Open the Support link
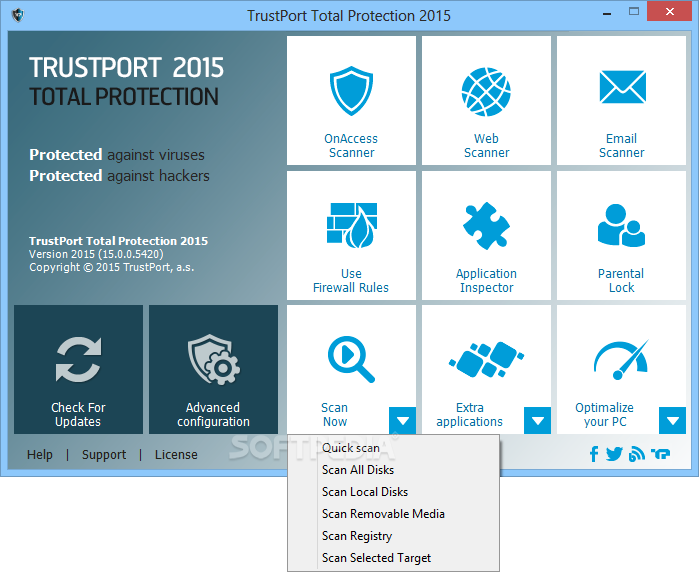This screenshot has width=699, height=572. pyautogui.click(x=104, y=454)
